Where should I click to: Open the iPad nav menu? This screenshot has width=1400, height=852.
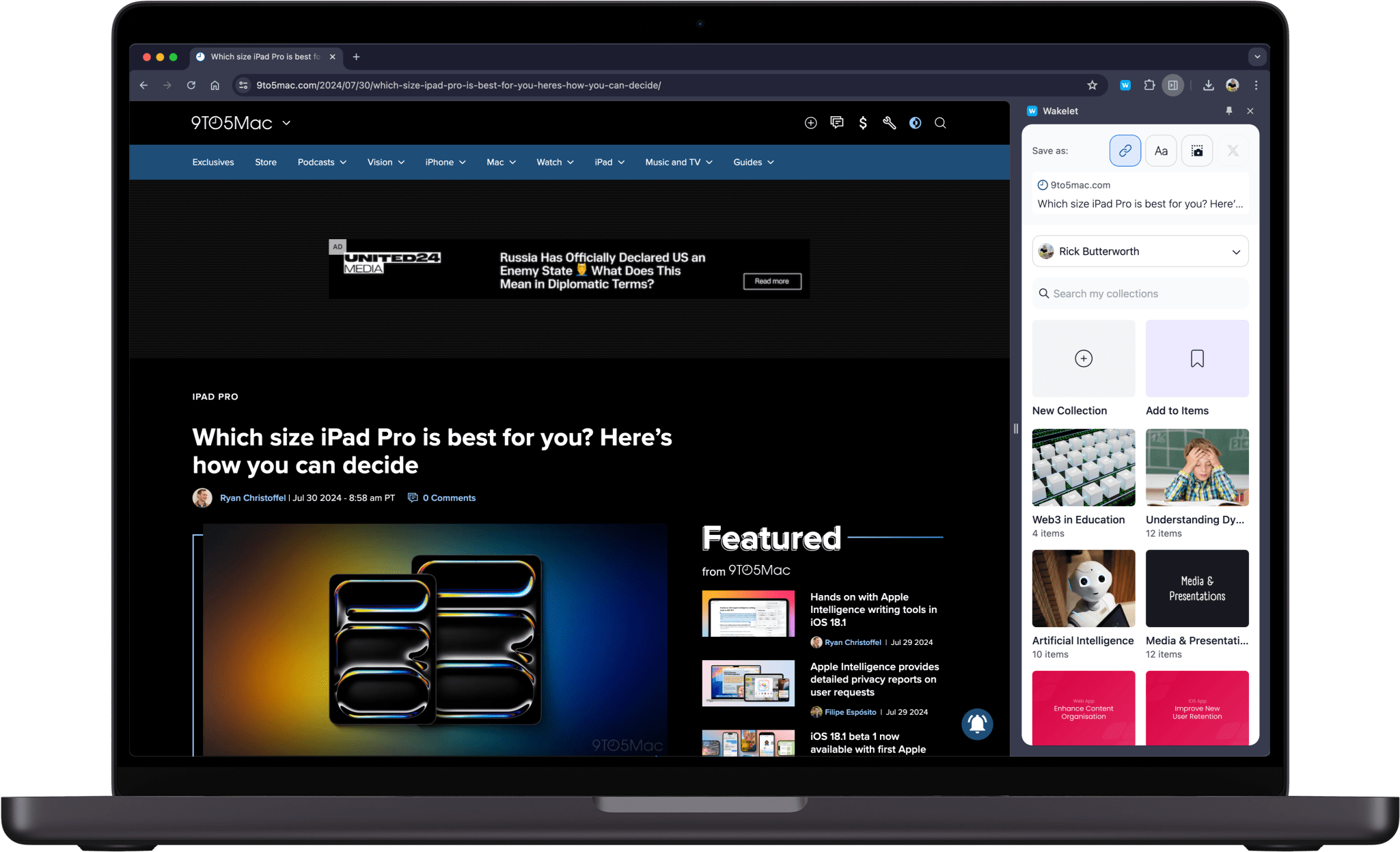point(609,162)
